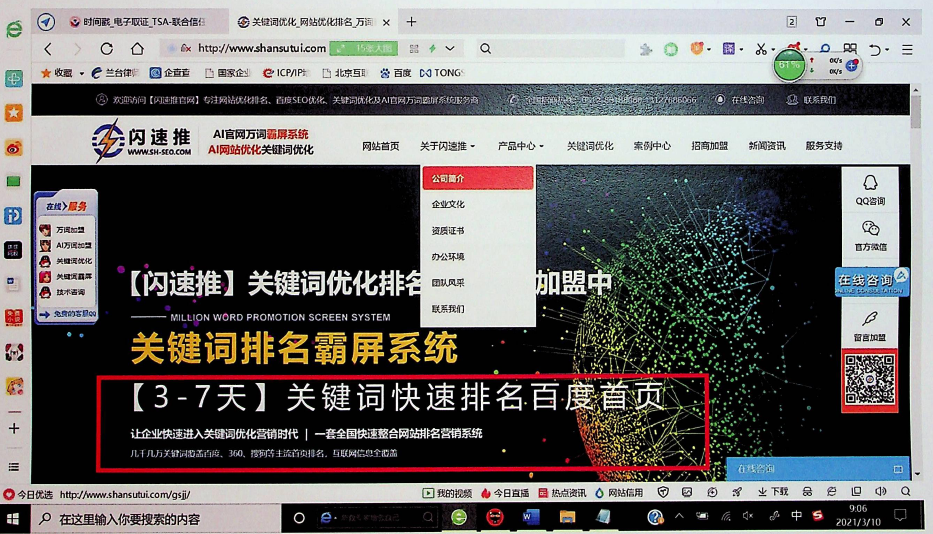Click the address bar URL www.shansutui.com
This screenshot has width=933, height=534.
[262, 48]
